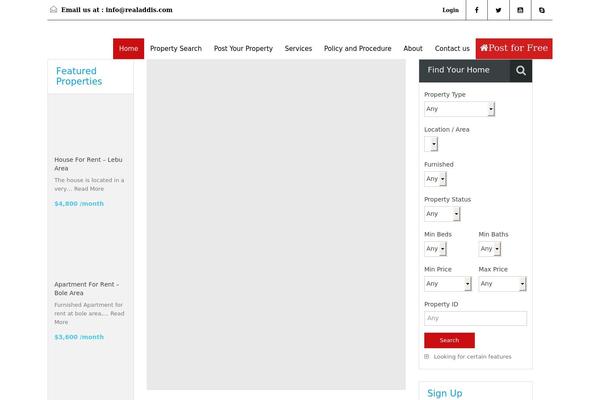
Task: Open House For Rent – Lebu Area listing
Action: [x=88, y=164]
